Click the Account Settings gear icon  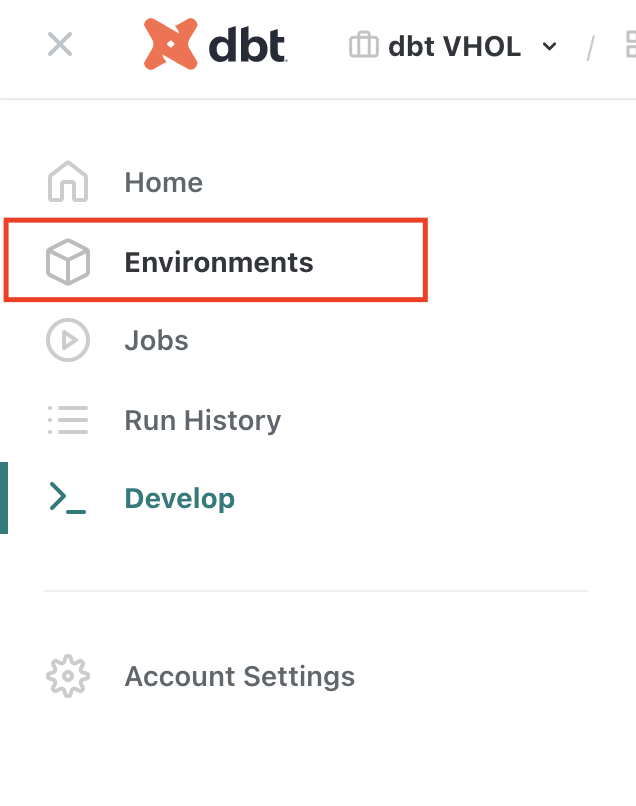click(68, 676)
